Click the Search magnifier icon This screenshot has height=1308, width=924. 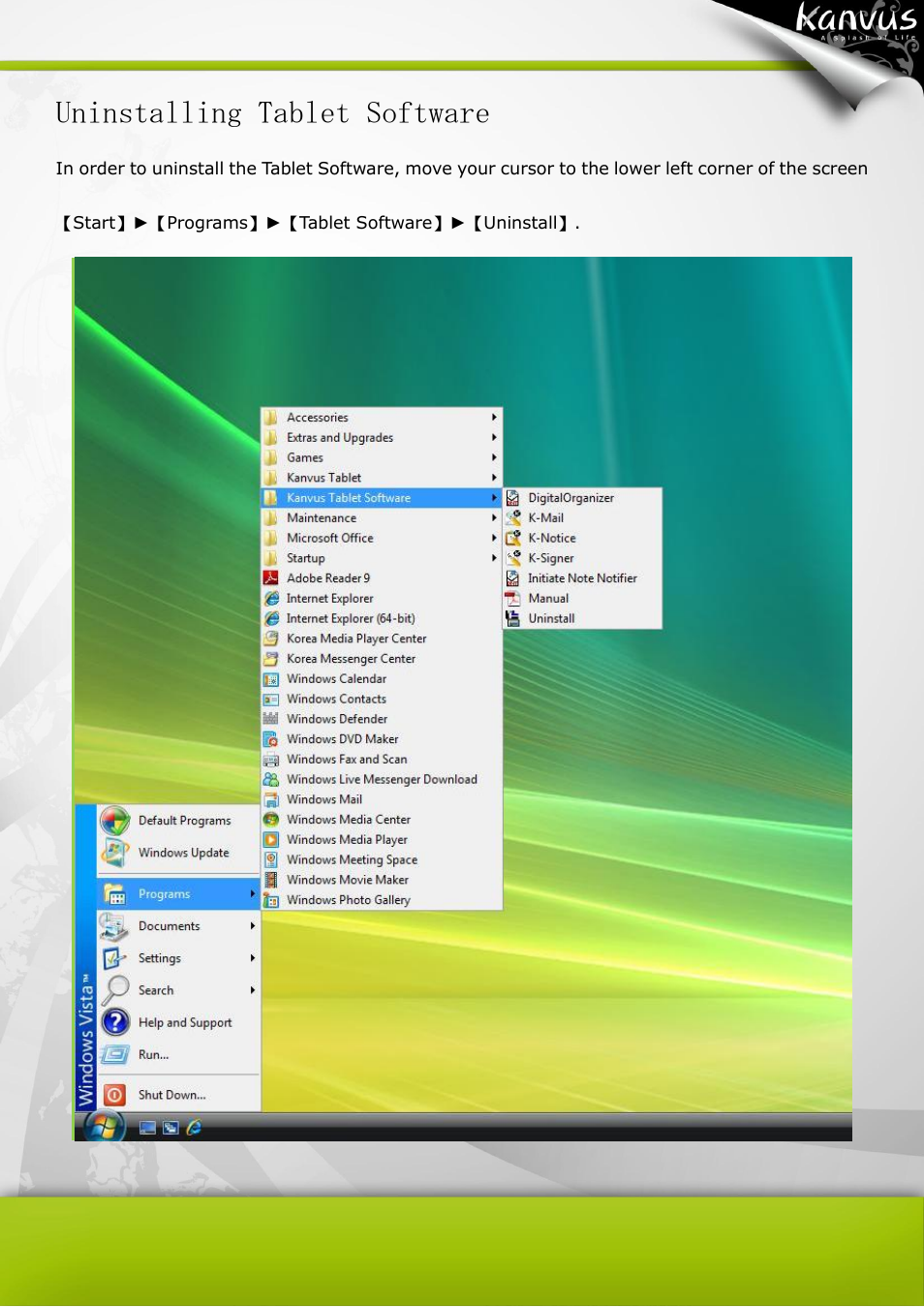(x=115, y=989)
